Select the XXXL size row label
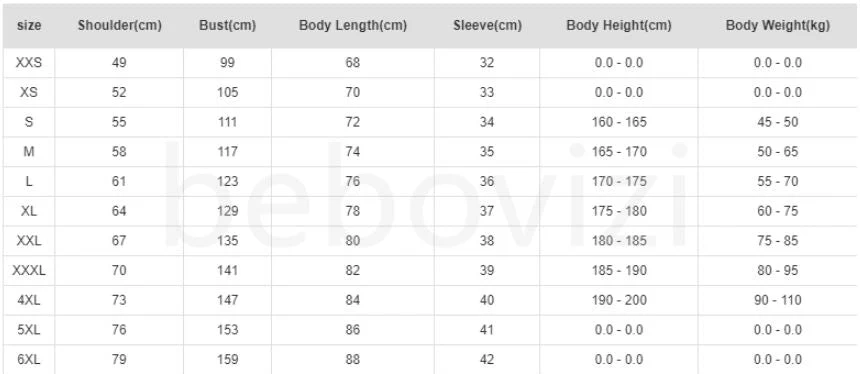 click(29, 270)
